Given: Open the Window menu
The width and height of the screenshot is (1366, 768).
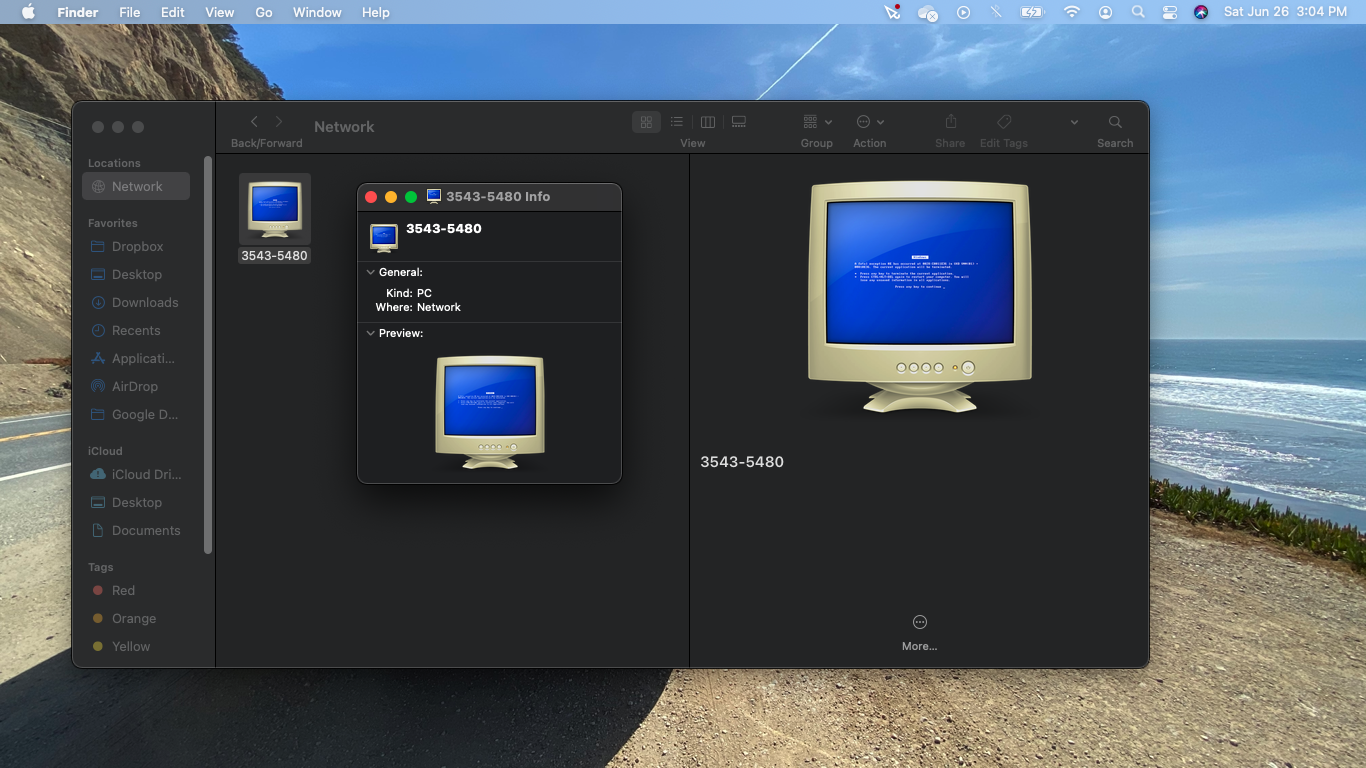Looking at the screenshot, I should point(317,12).
